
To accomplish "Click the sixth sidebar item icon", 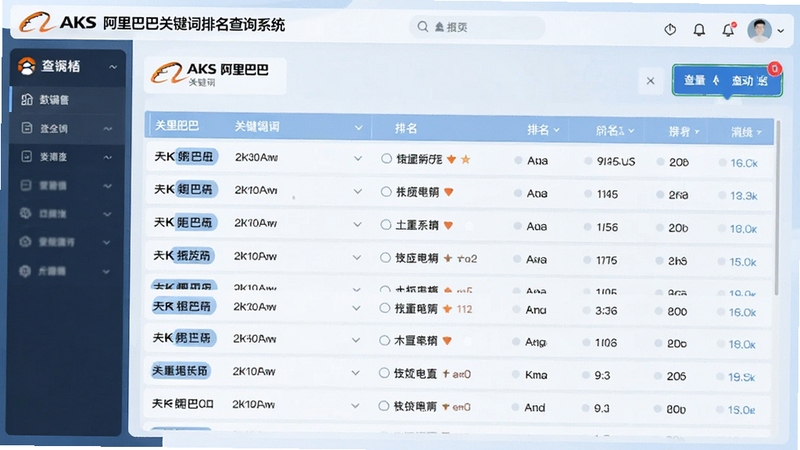I will [x=25, y=242].
